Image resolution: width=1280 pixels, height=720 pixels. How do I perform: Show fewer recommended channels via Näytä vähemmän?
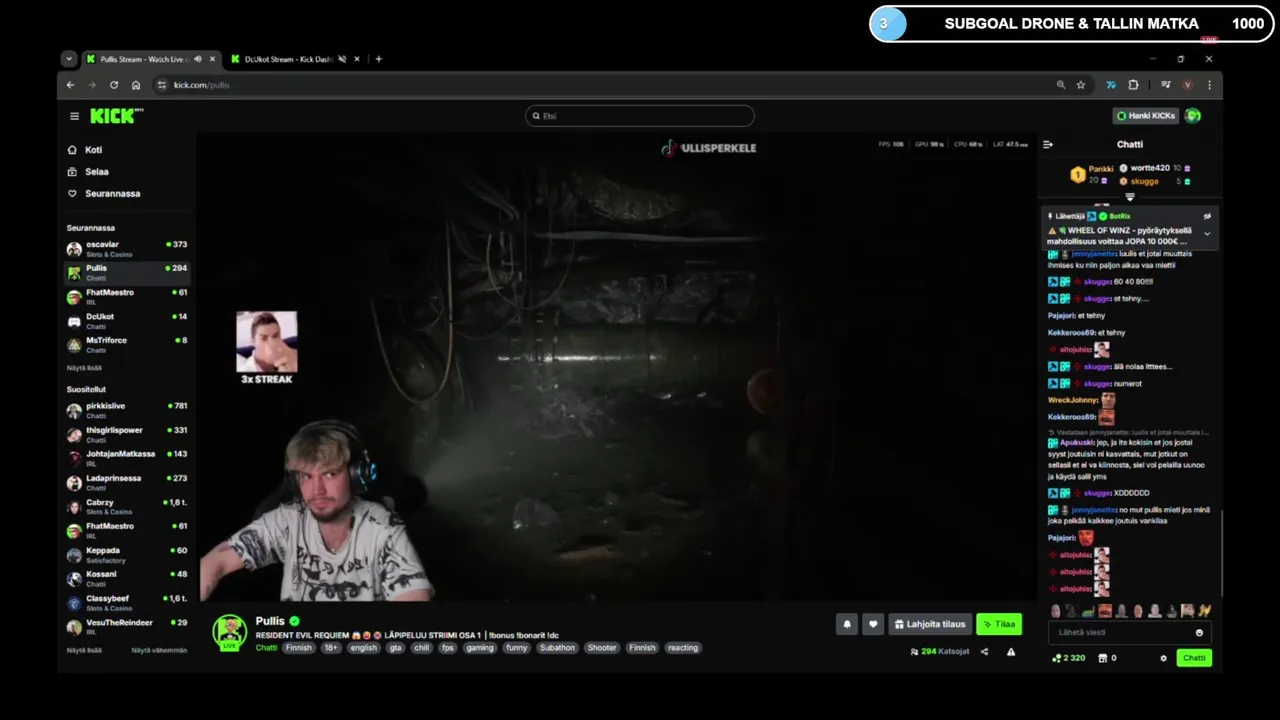click(x=159, y=650)
